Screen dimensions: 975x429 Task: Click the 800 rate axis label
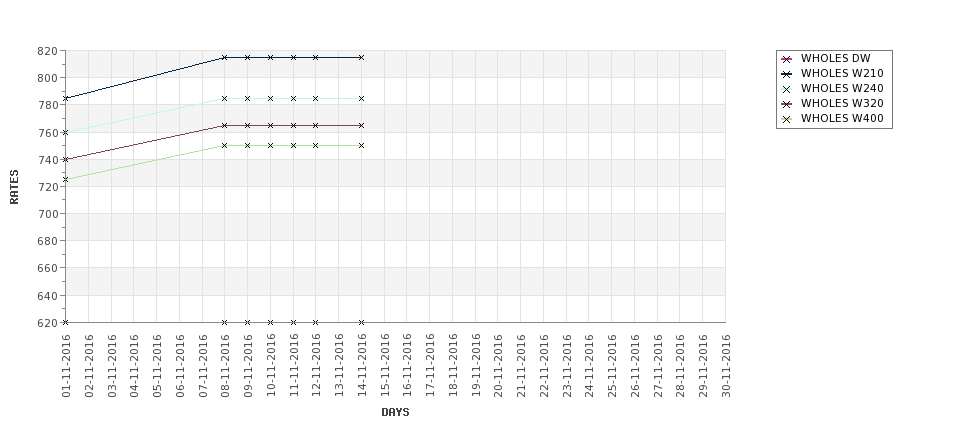48,78
